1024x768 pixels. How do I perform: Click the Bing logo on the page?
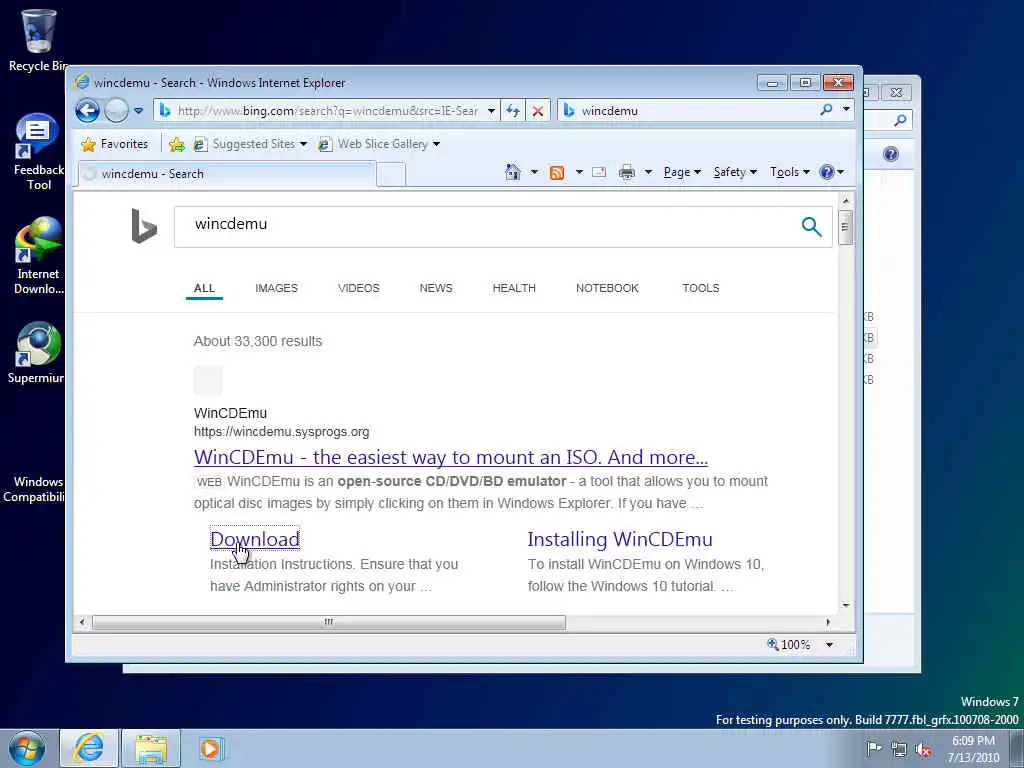coord(144,226)
